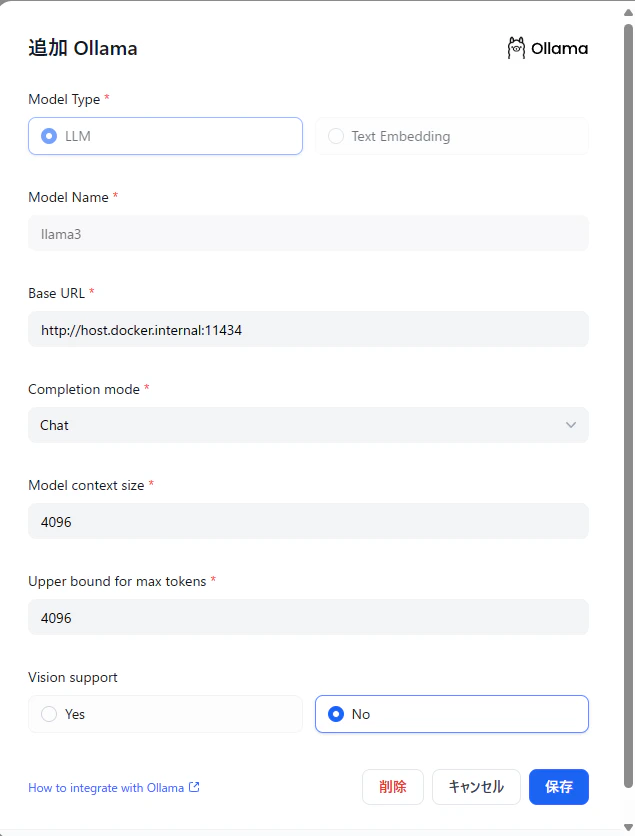The width and height of the screenshot is (635, 836).
Task: Focus the Model Name field showing llama3
Action: click(308, 234)
